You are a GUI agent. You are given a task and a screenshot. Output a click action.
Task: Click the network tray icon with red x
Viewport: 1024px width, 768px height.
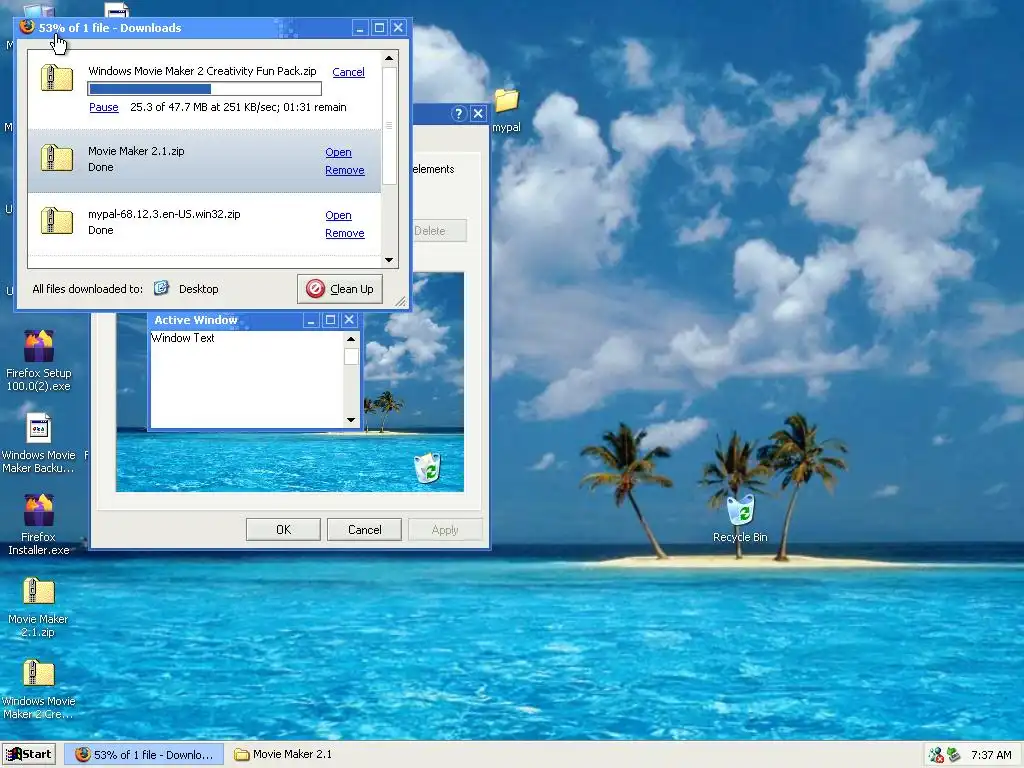click(x=936, y=755)
